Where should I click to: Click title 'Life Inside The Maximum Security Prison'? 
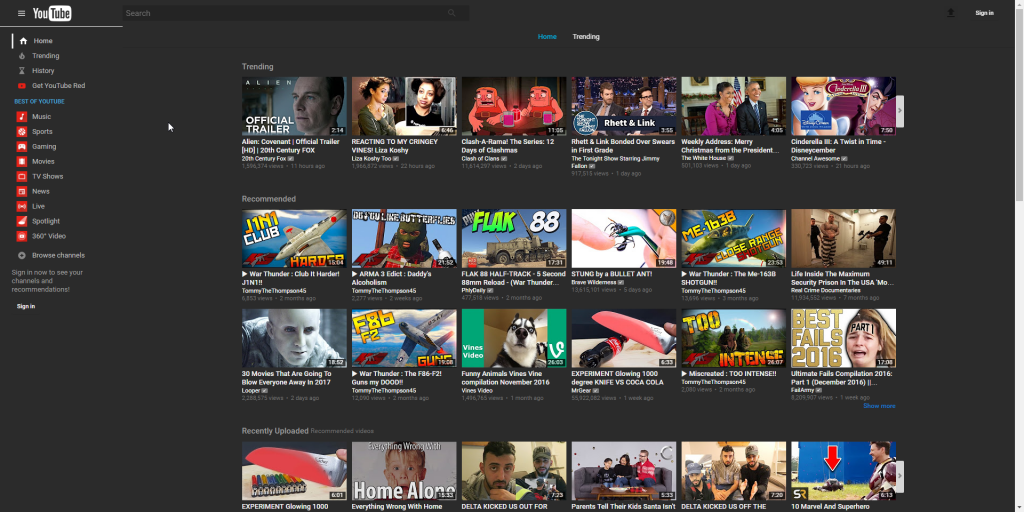[842, 278]
